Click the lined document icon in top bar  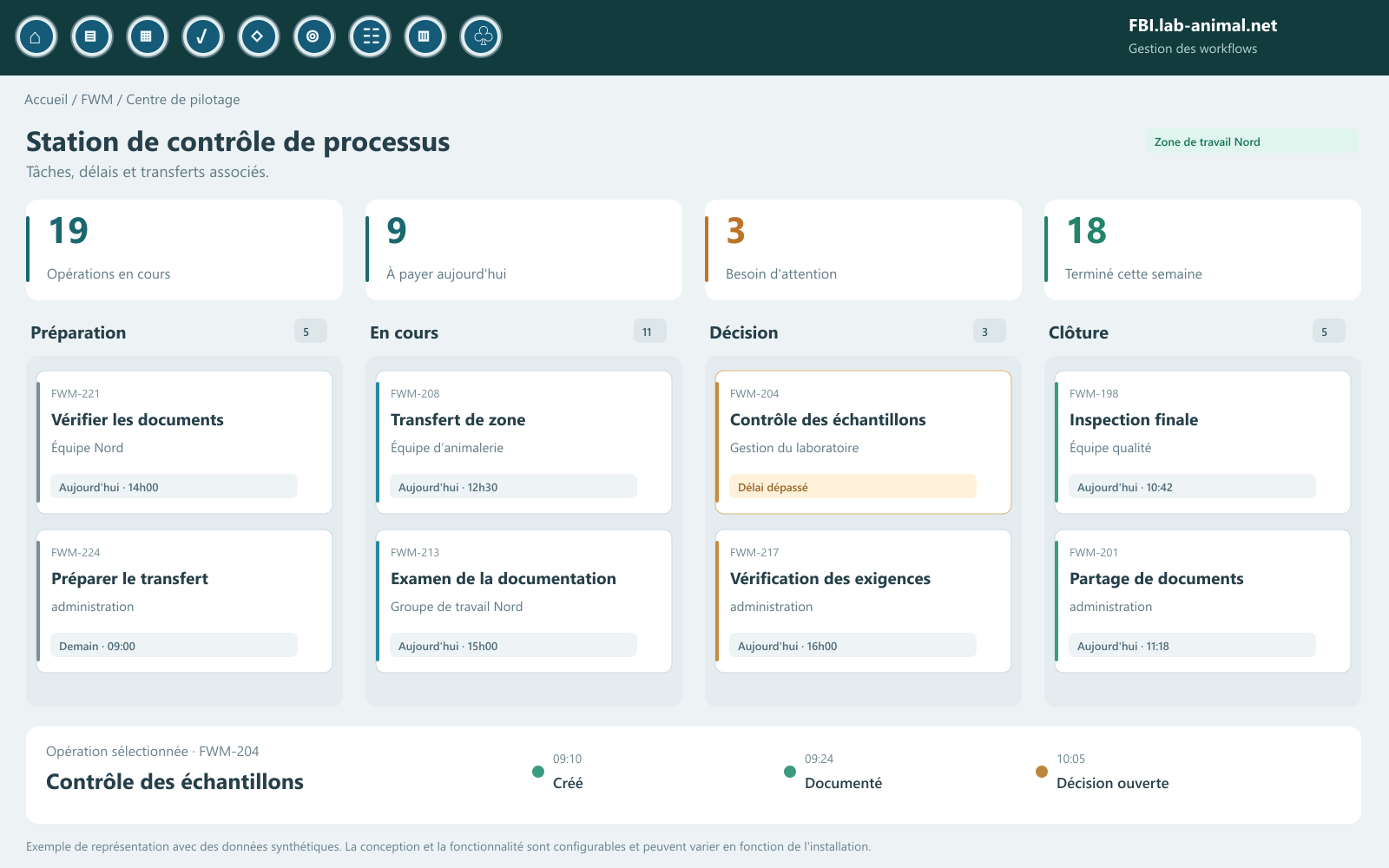92,37
